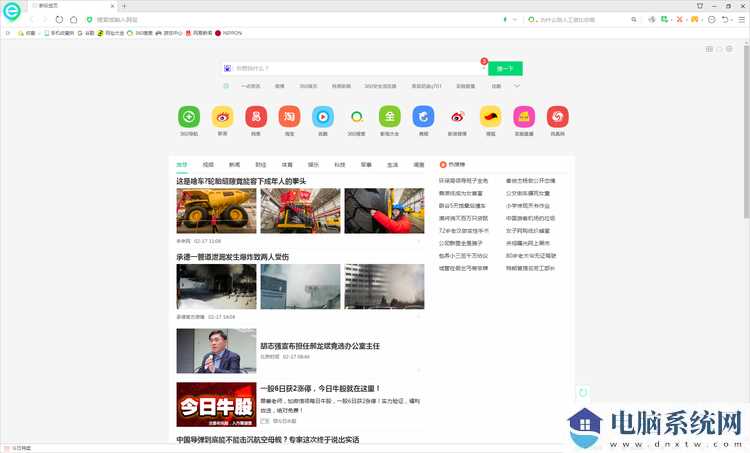Go to the browser home page icon
This screenshot has width=750, height=453.
[x=74, y=20]
